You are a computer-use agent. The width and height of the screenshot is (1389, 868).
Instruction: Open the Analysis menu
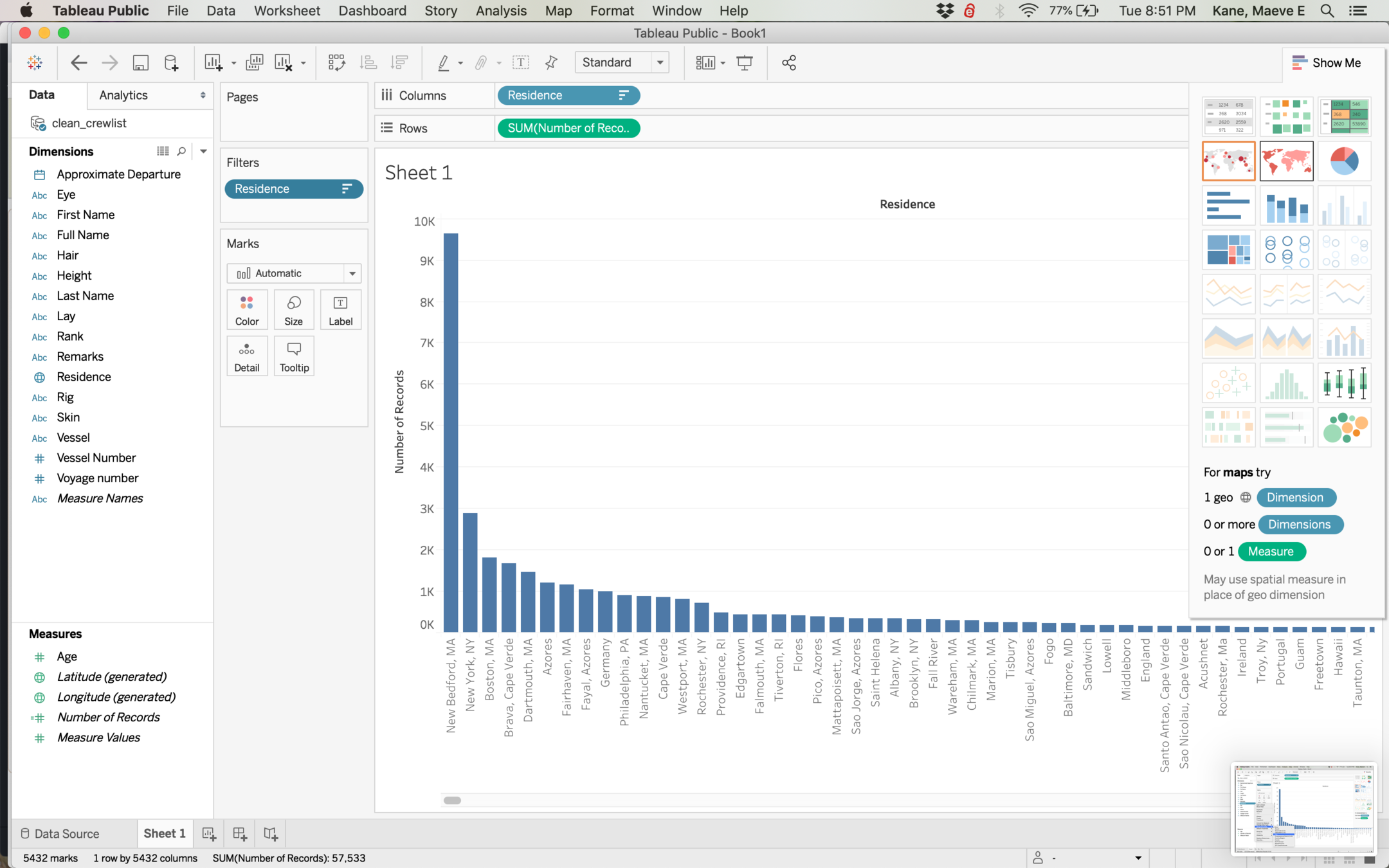tap(500, 11)
